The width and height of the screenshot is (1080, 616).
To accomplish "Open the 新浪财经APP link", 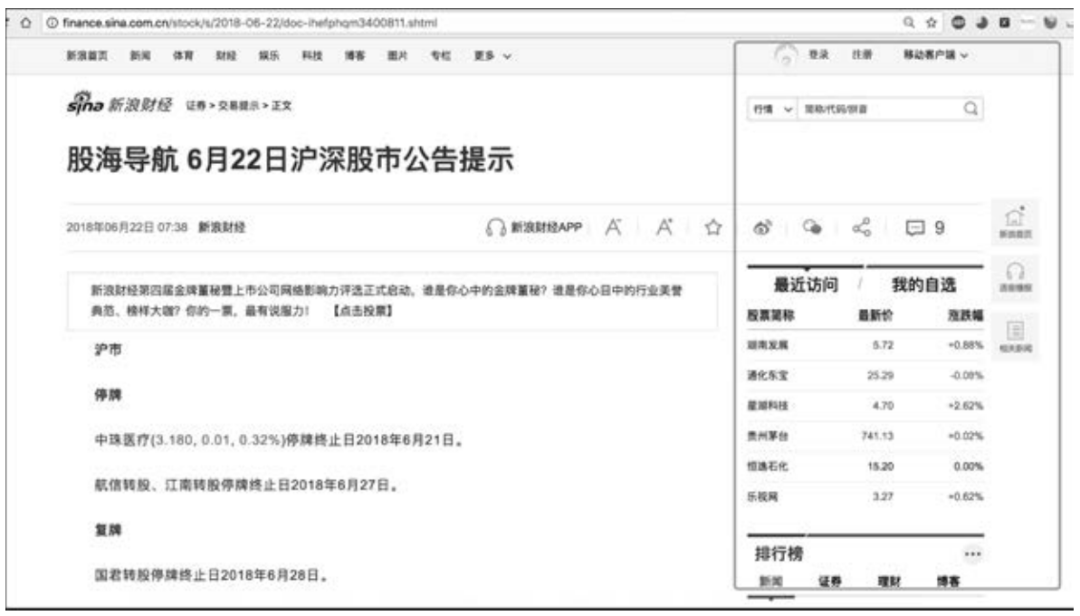I will (546, 227).
